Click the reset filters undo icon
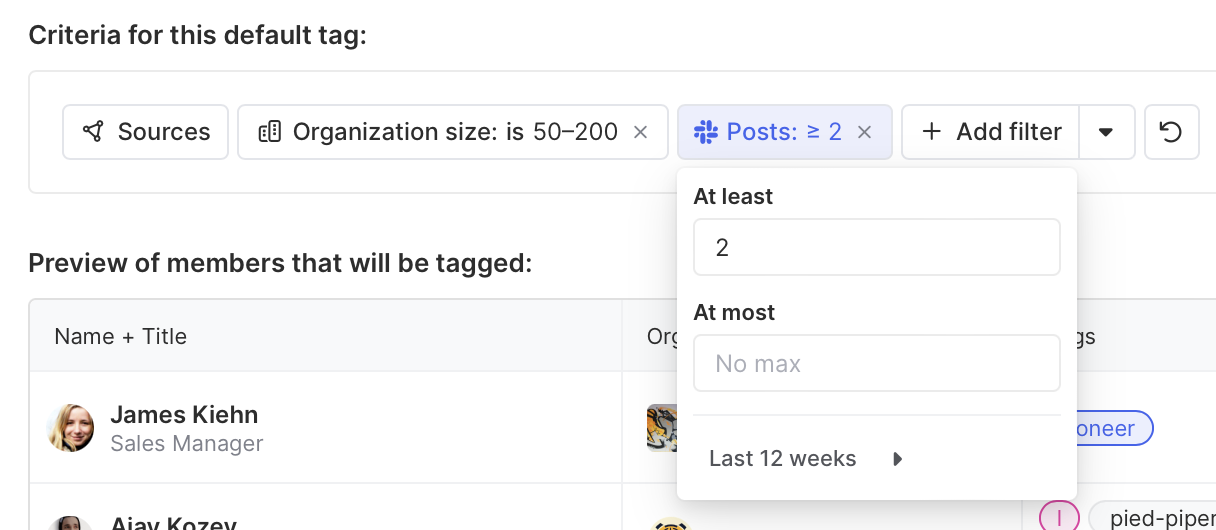The height and width of the screenshot is (530, 1216). click(1171, 132)
